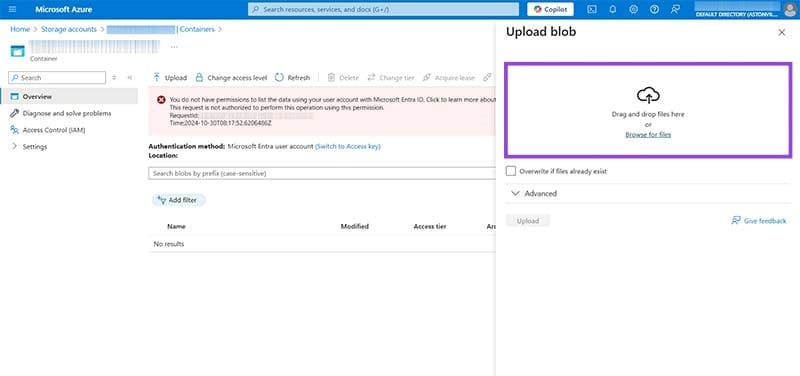Close the Upload blob panel
800x376 pixels.
tap(781, 32)
